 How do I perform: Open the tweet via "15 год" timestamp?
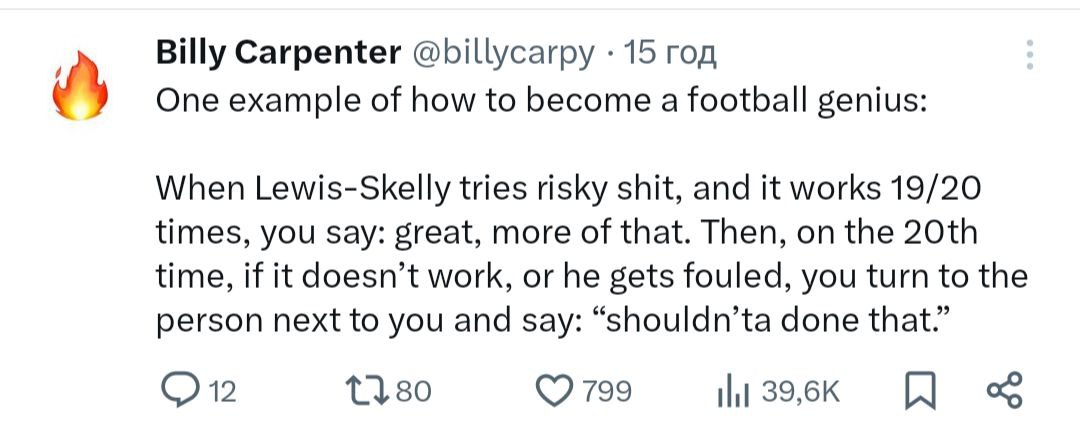670,53
